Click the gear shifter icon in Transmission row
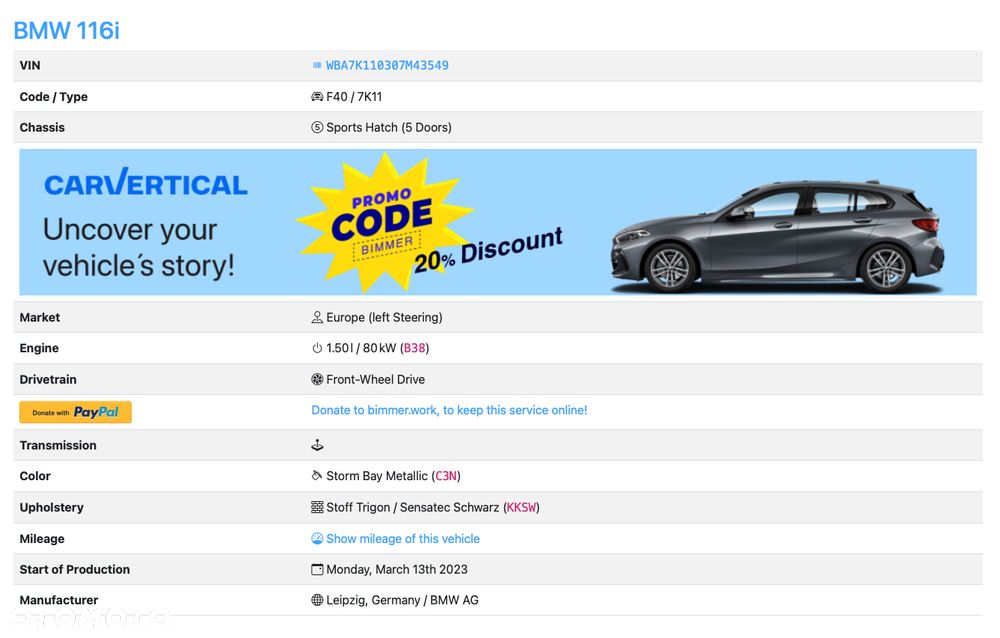 click(x=317, y=445)
